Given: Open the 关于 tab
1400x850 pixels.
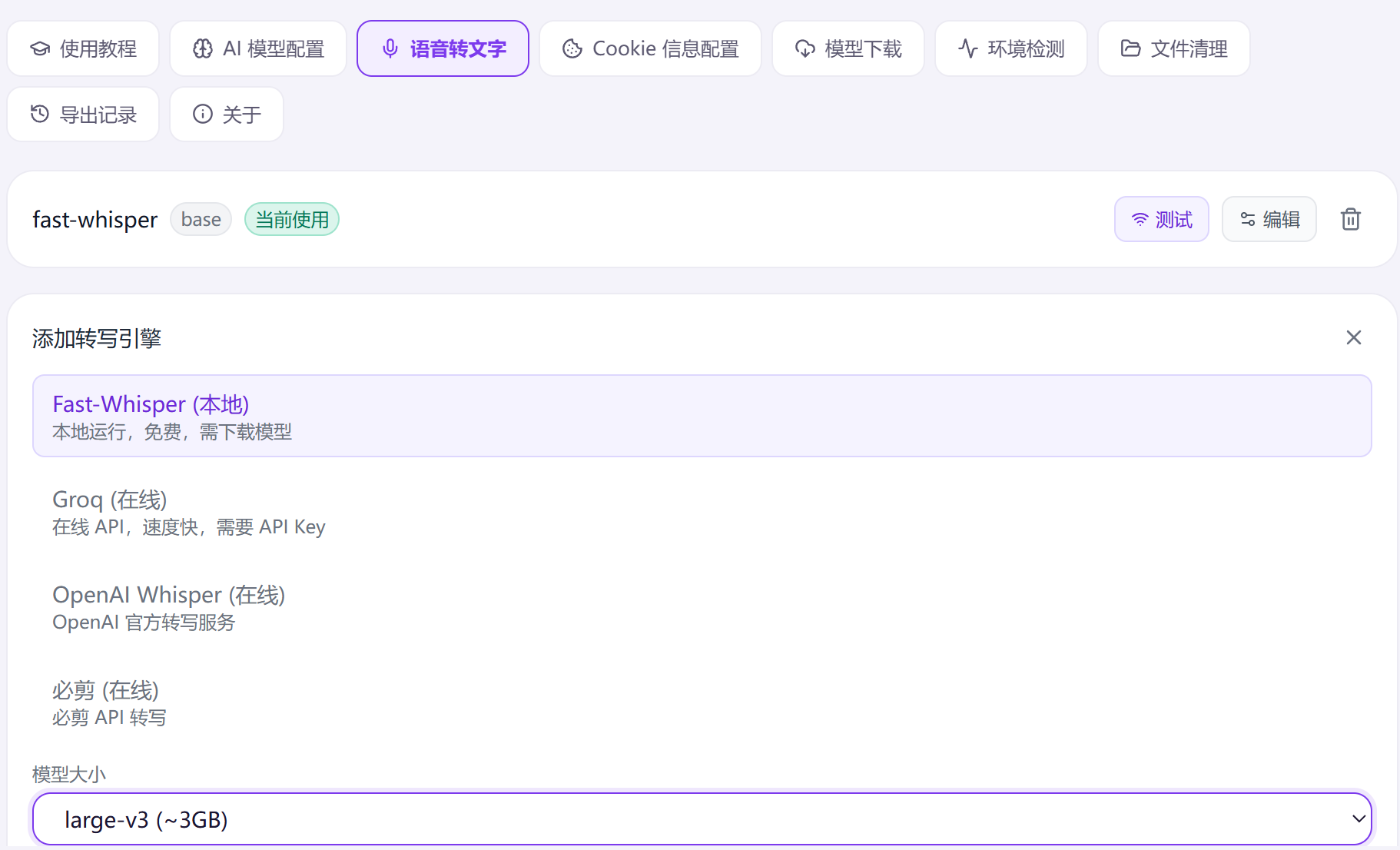Looking at the screenshot, I should [x=227, y=115].
